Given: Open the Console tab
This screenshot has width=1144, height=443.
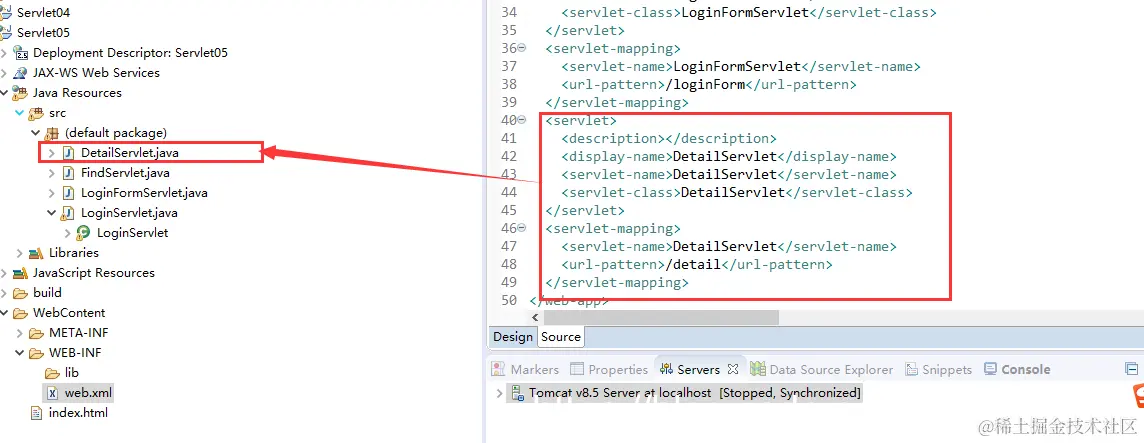Looking at the screenshot, I should pyautogui.click(x=1018, y=369).
